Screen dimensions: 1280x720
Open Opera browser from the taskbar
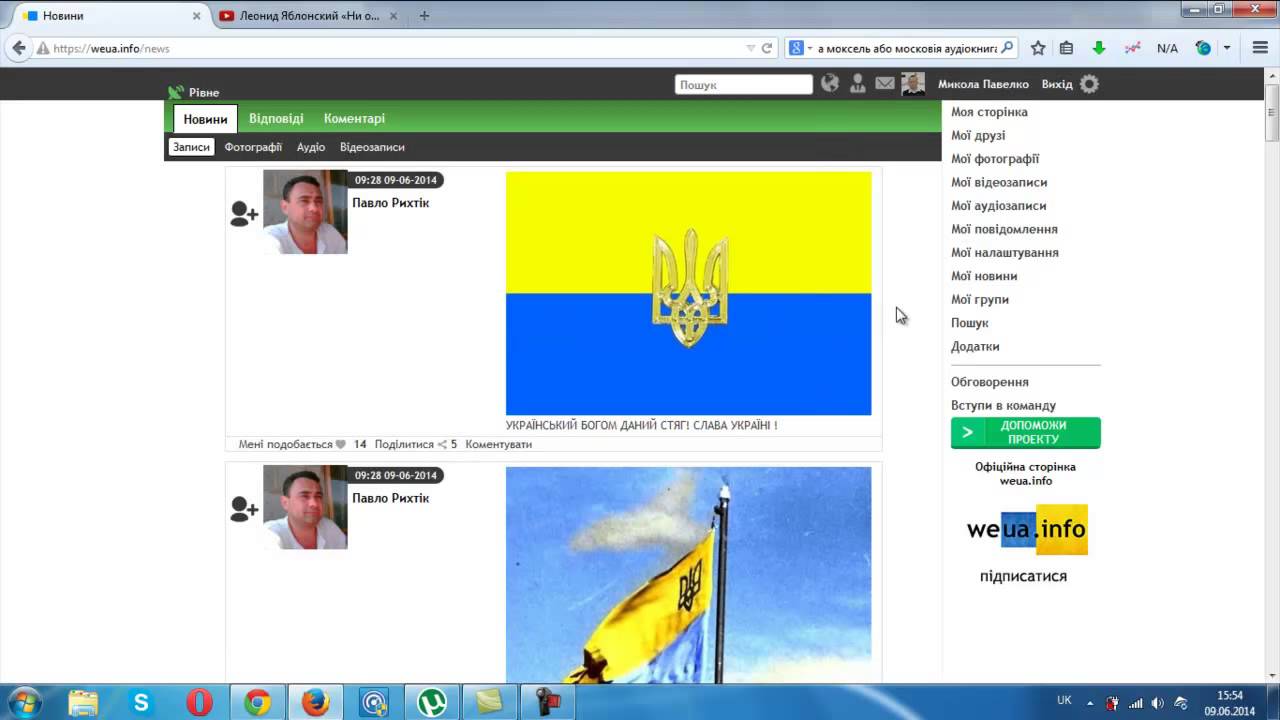pyautogui.click(x=199, y=703)
